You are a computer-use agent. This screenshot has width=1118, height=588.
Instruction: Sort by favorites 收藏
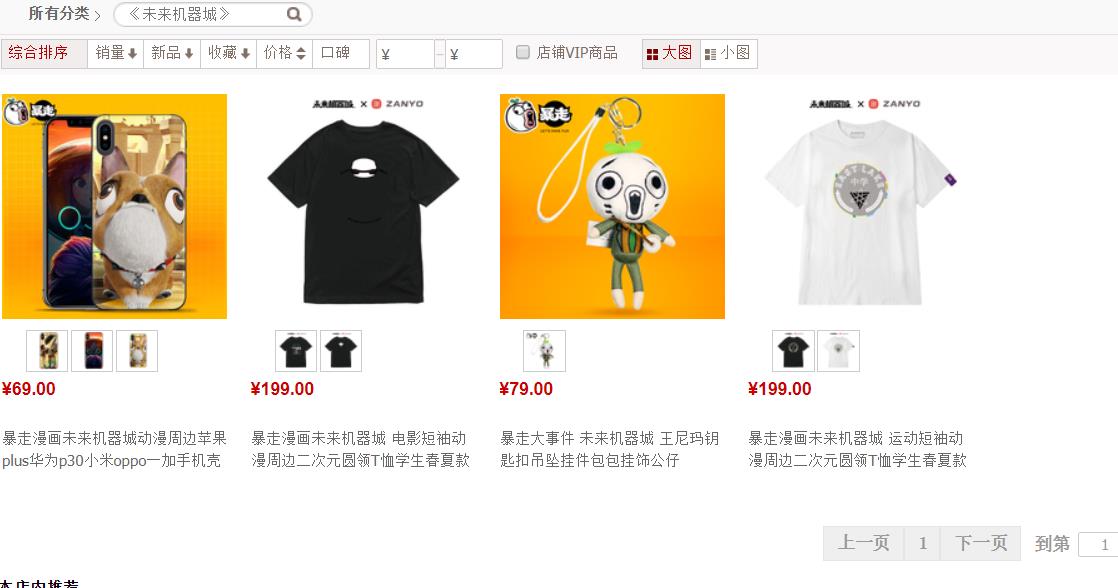(x=228, y=53)
